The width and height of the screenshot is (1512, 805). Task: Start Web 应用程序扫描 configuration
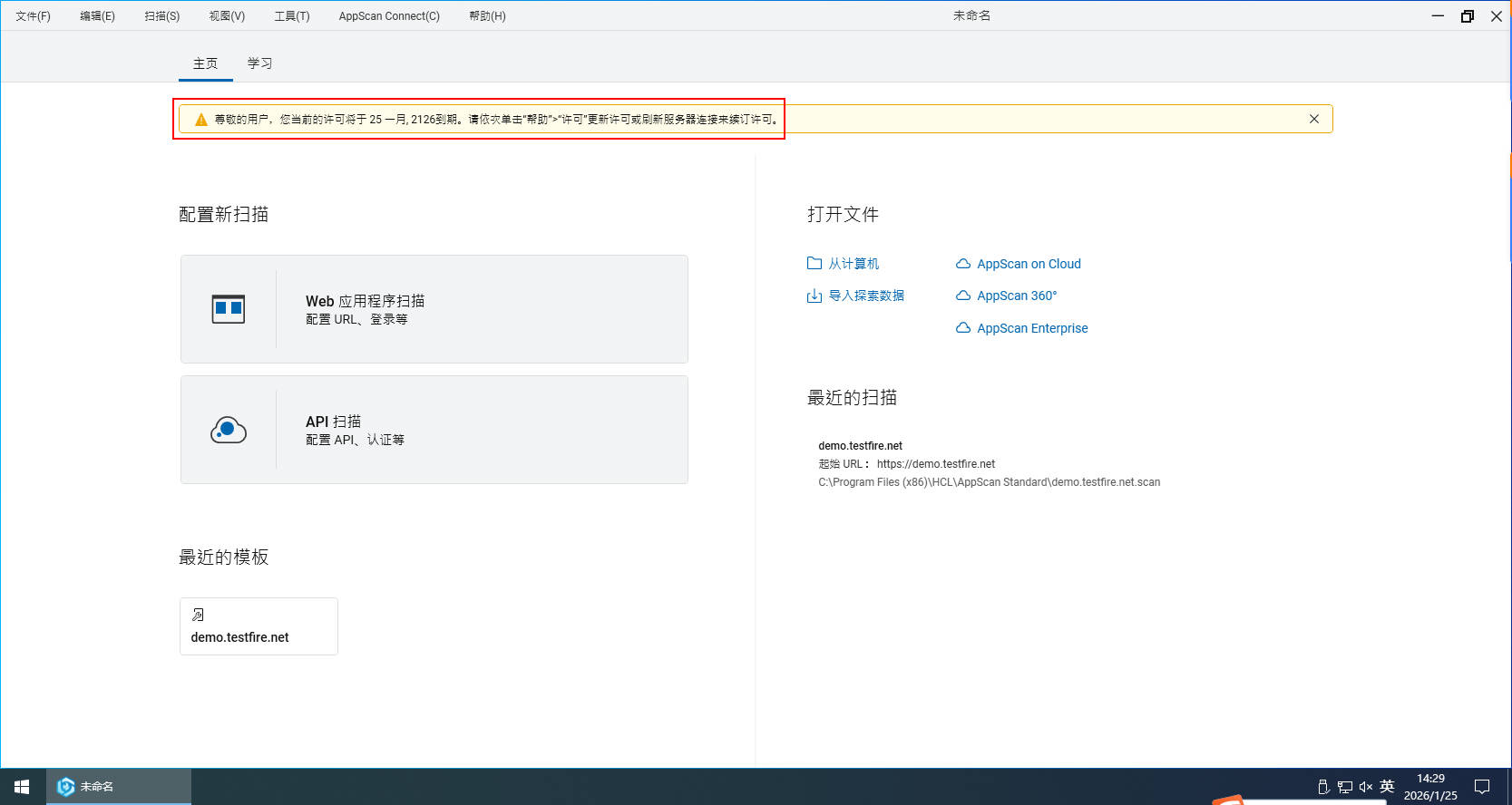point(434,309)
